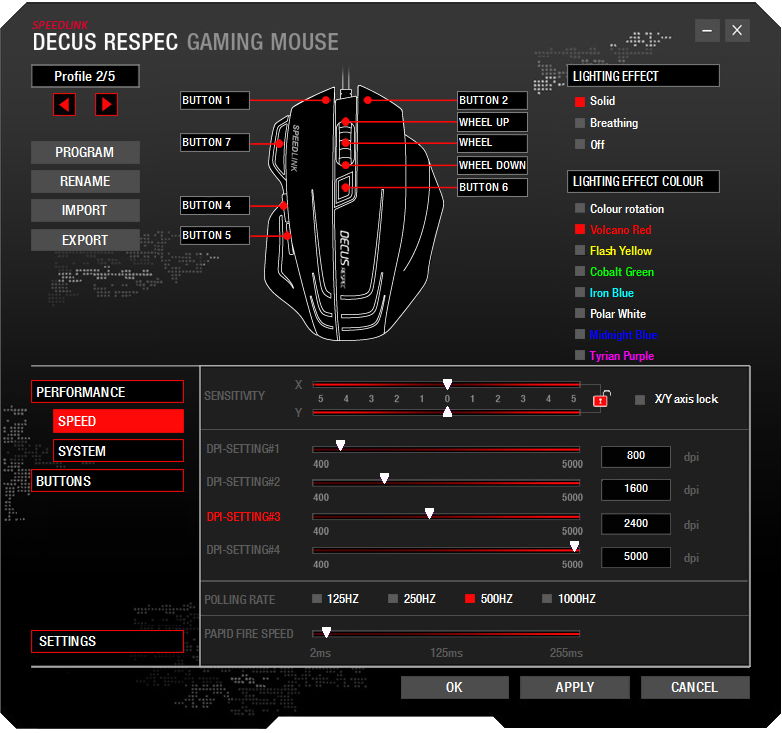The height and width of the screenshot is (733, 782).
Task: Open the BUTTON 6 assignment box
Action: click(492, 187)
